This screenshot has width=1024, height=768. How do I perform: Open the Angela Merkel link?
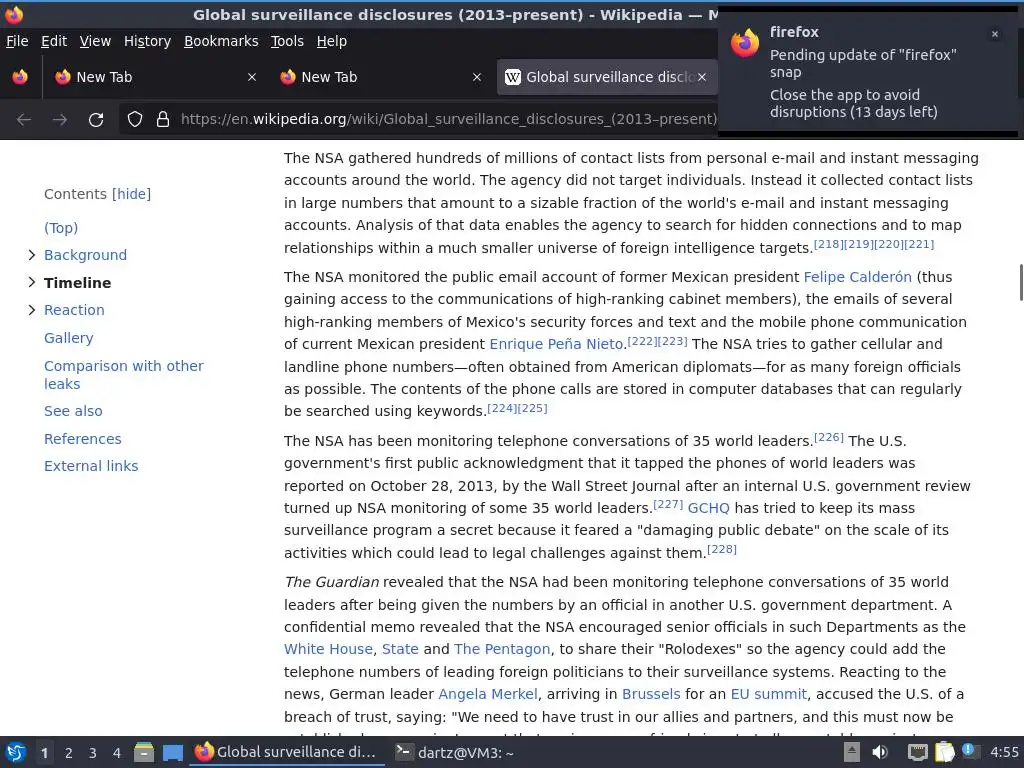click(x=488, y=694)
